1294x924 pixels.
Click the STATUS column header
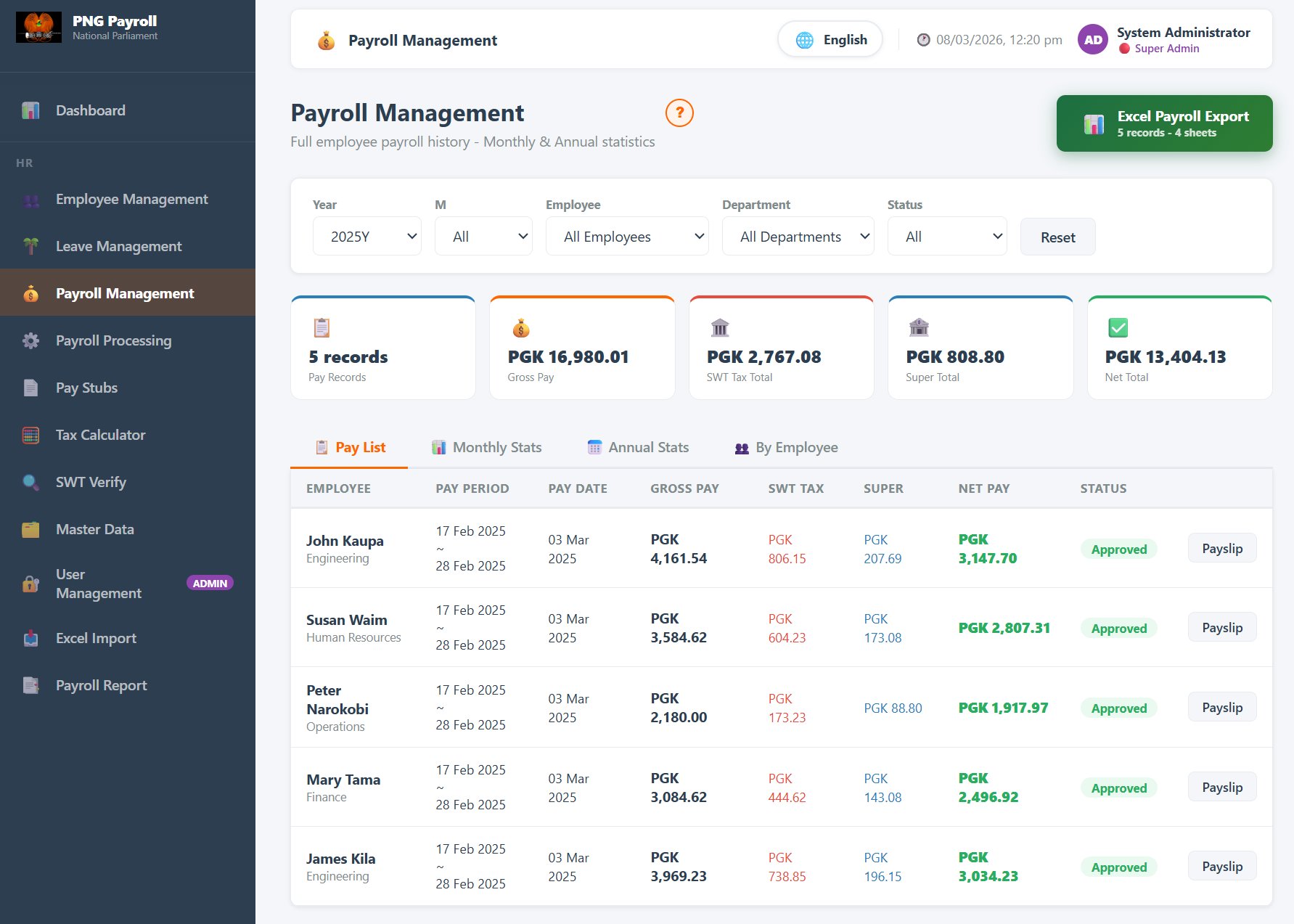tap(1103, 488)
